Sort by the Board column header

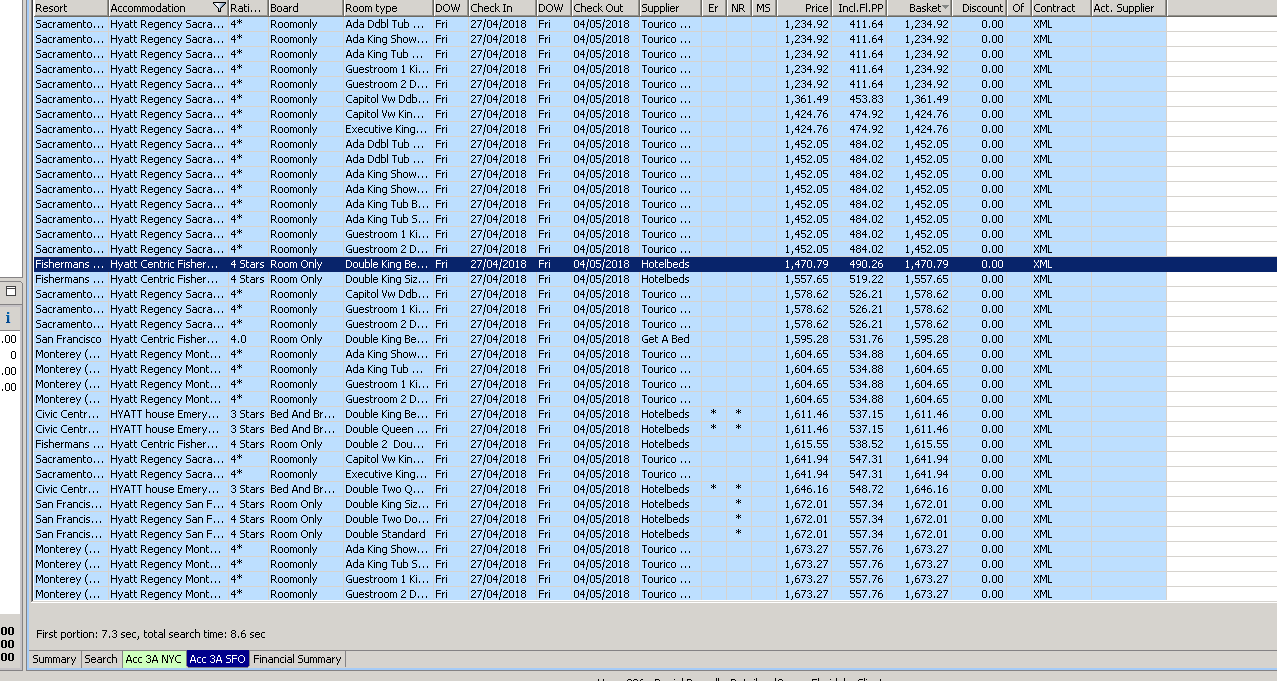[305, 8]
